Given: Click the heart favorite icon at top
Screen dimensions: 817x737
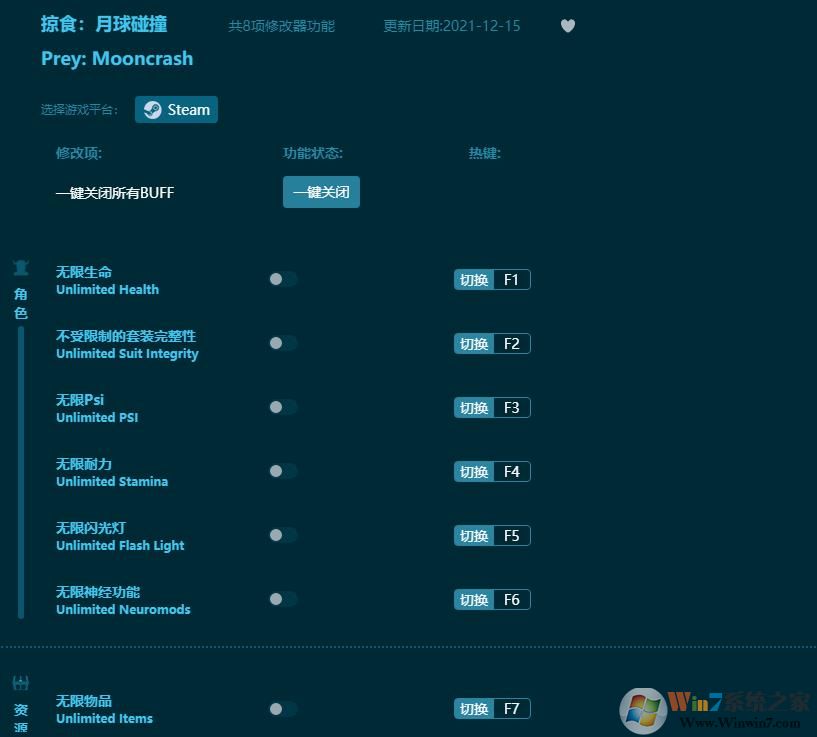Looking at the screenshot, I should tap(567, 26).
